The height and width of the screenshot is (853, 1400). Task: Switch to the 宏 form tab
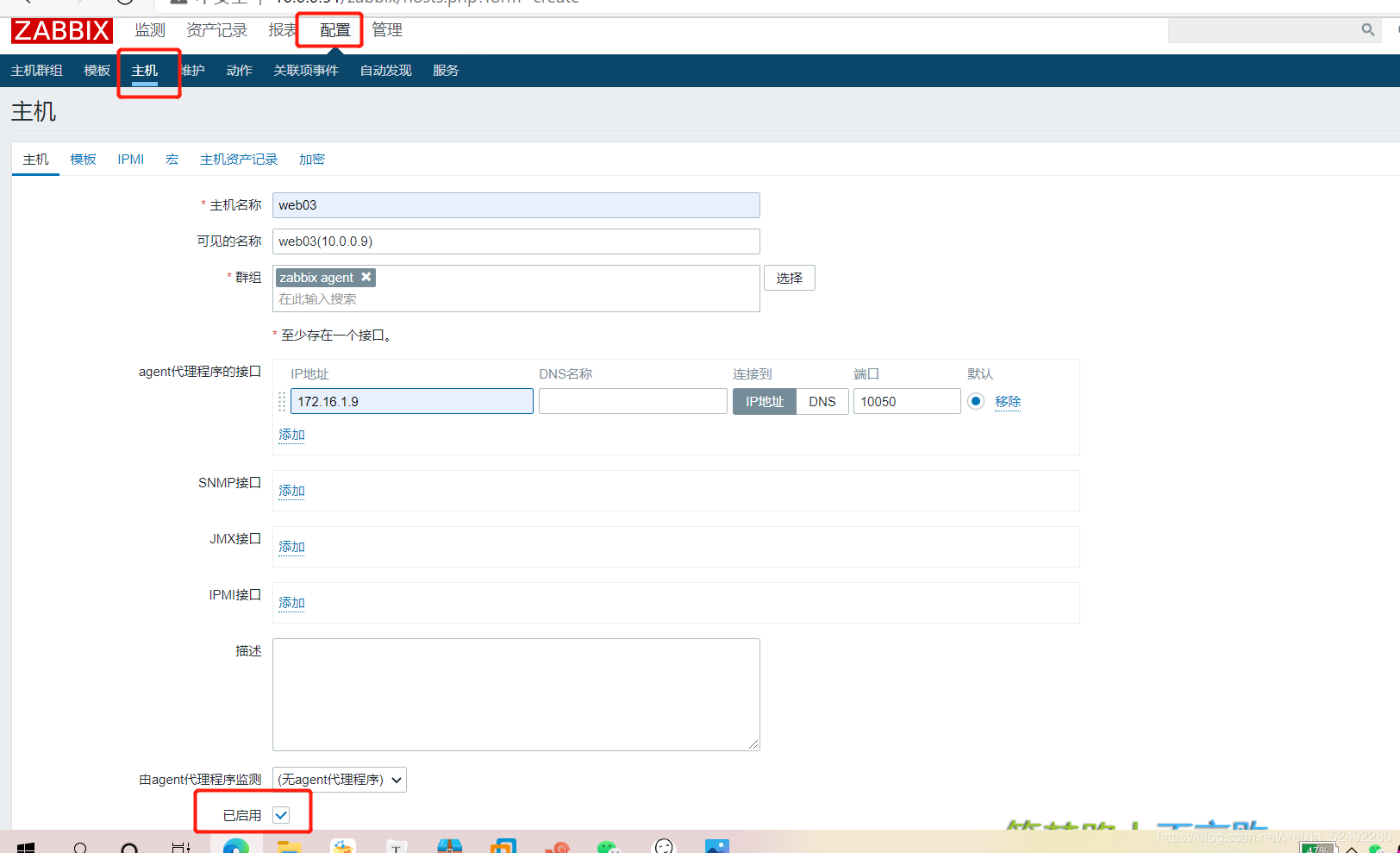pyautogui.click(x=172, y=160)
